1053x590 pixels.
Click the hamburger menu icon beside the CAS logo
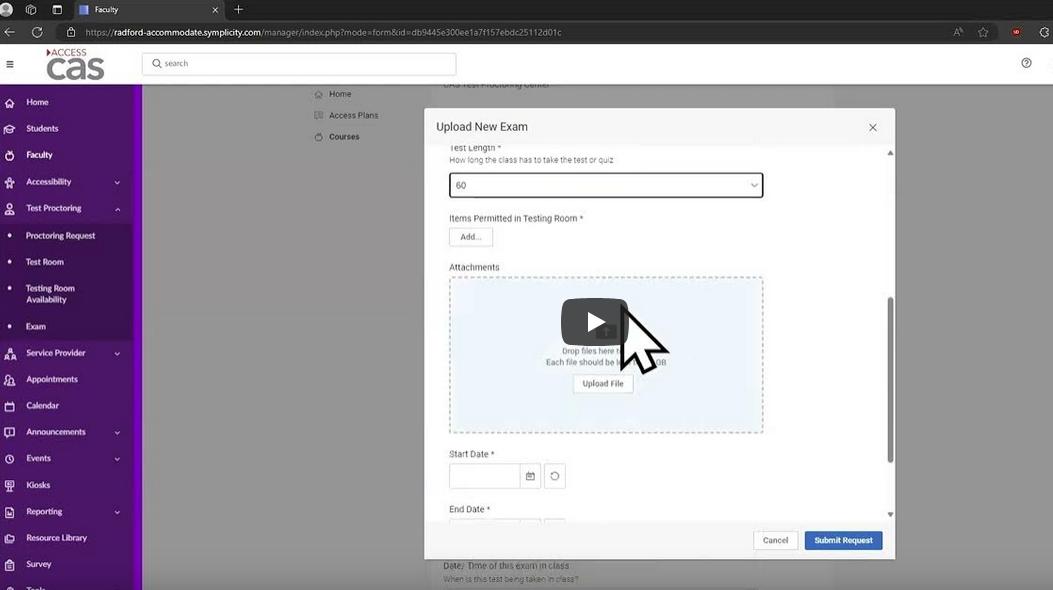point(9,64)
